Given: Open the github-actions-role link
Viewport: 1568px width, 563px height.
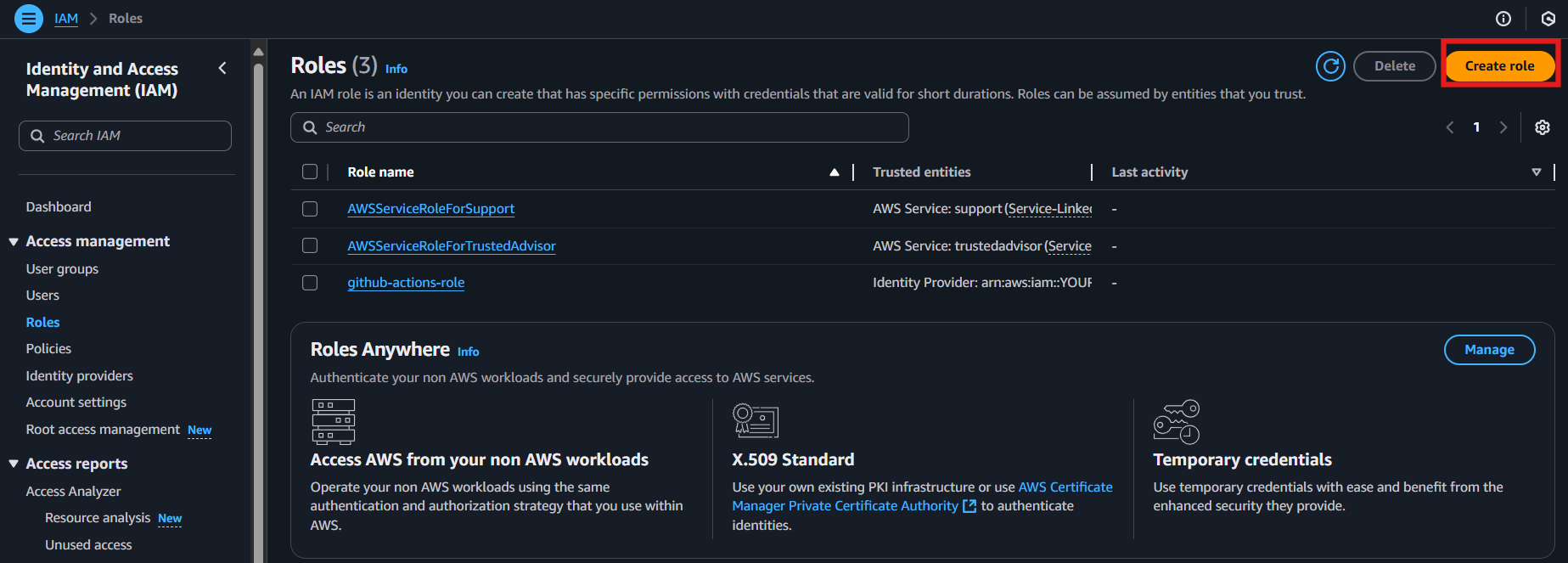Looking at the screenshot, I should [x=406, y=283].
